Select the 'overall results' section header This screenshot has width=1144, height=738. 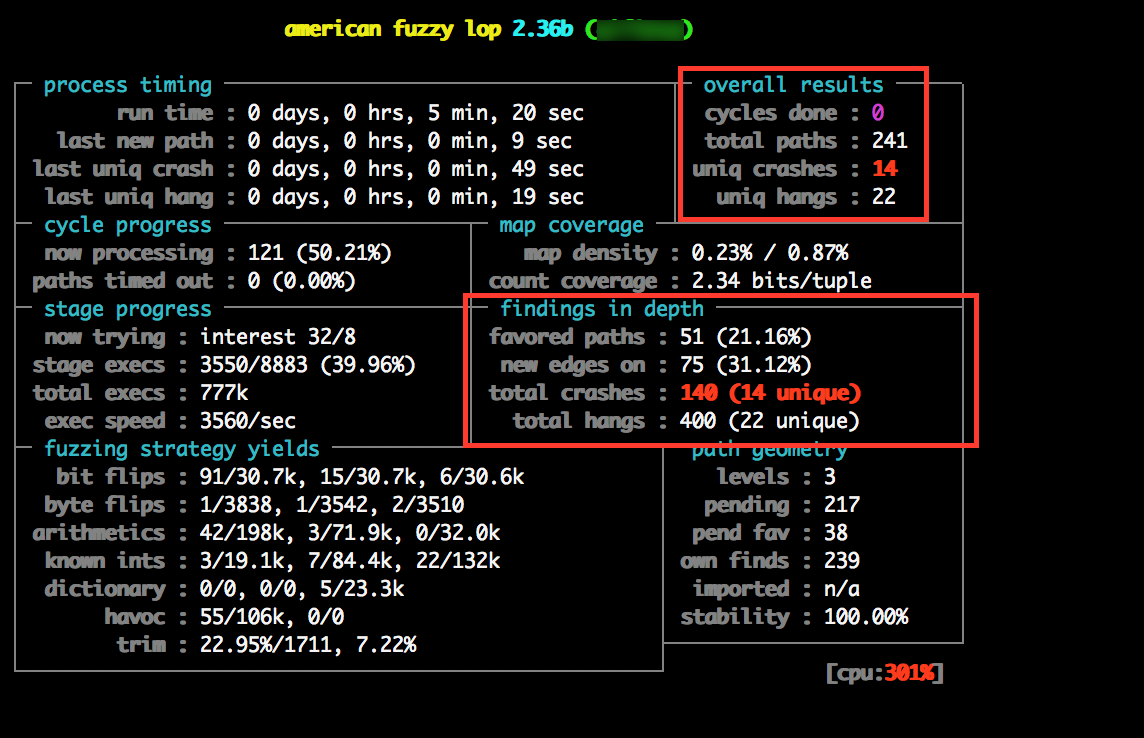[793, 85]
